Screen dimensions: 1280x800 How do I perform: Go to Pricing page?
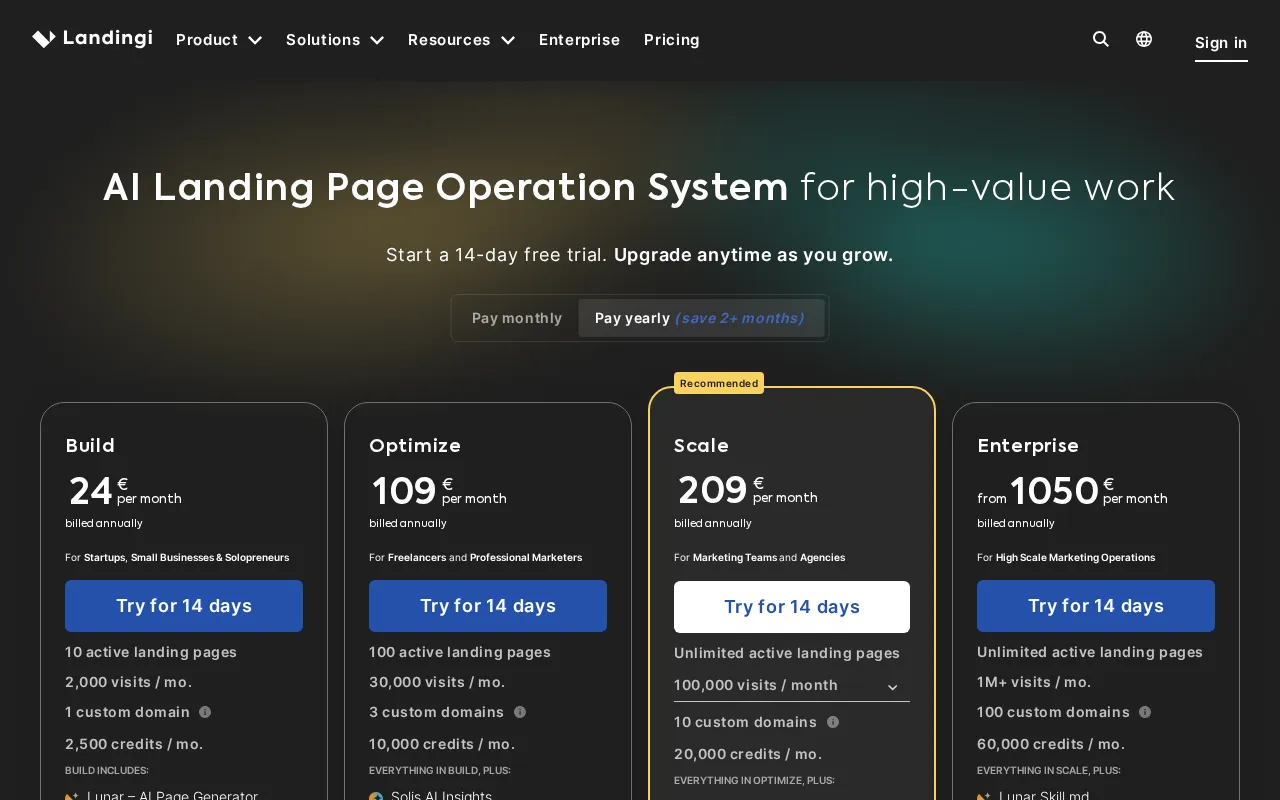pos(672,40)
